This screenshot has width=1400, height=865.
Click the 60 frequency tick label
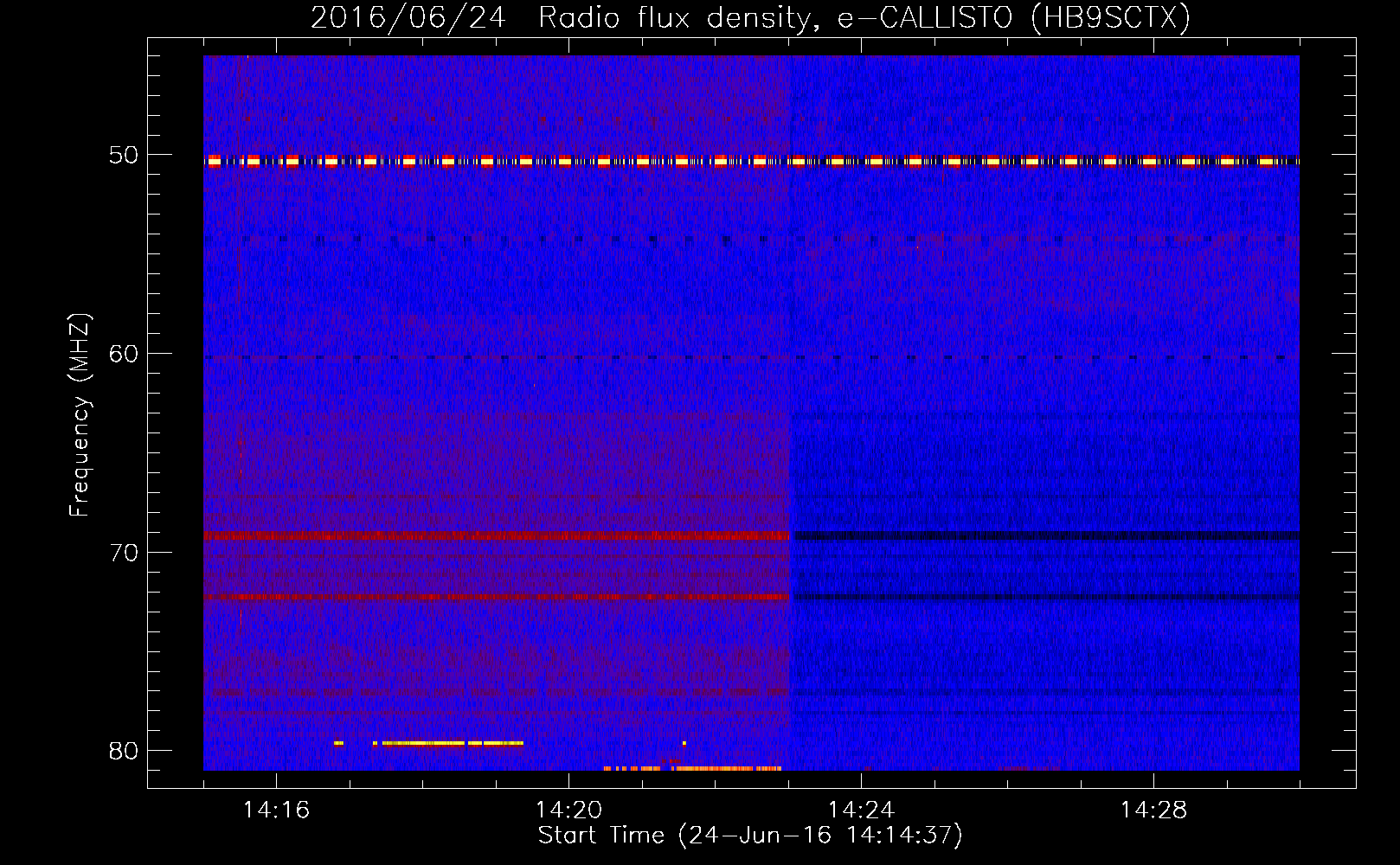tap(123, 354)
